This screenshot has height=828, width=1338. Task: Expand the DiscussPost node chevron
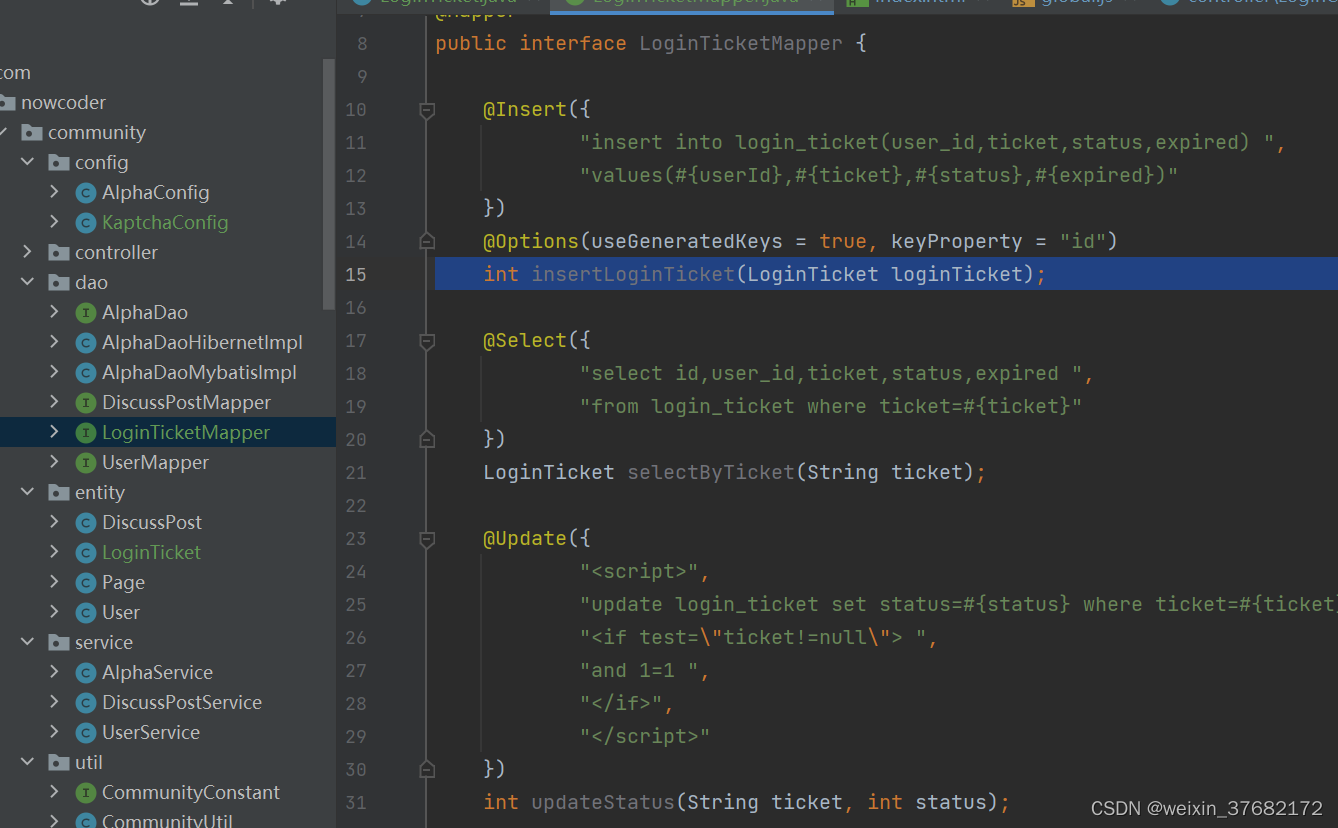point(54,522)
